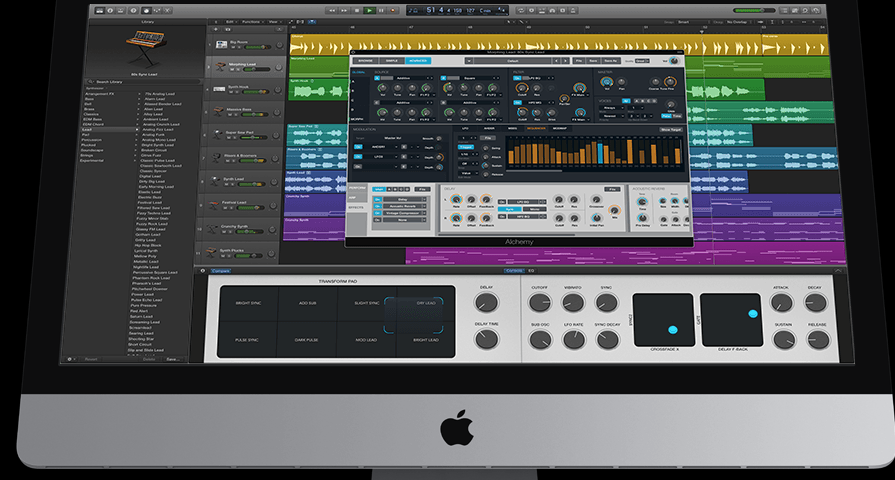The height and width of the screenshot is (480, 895).
Task: Expand the Lead category in Library
Action: coord(88,129)
